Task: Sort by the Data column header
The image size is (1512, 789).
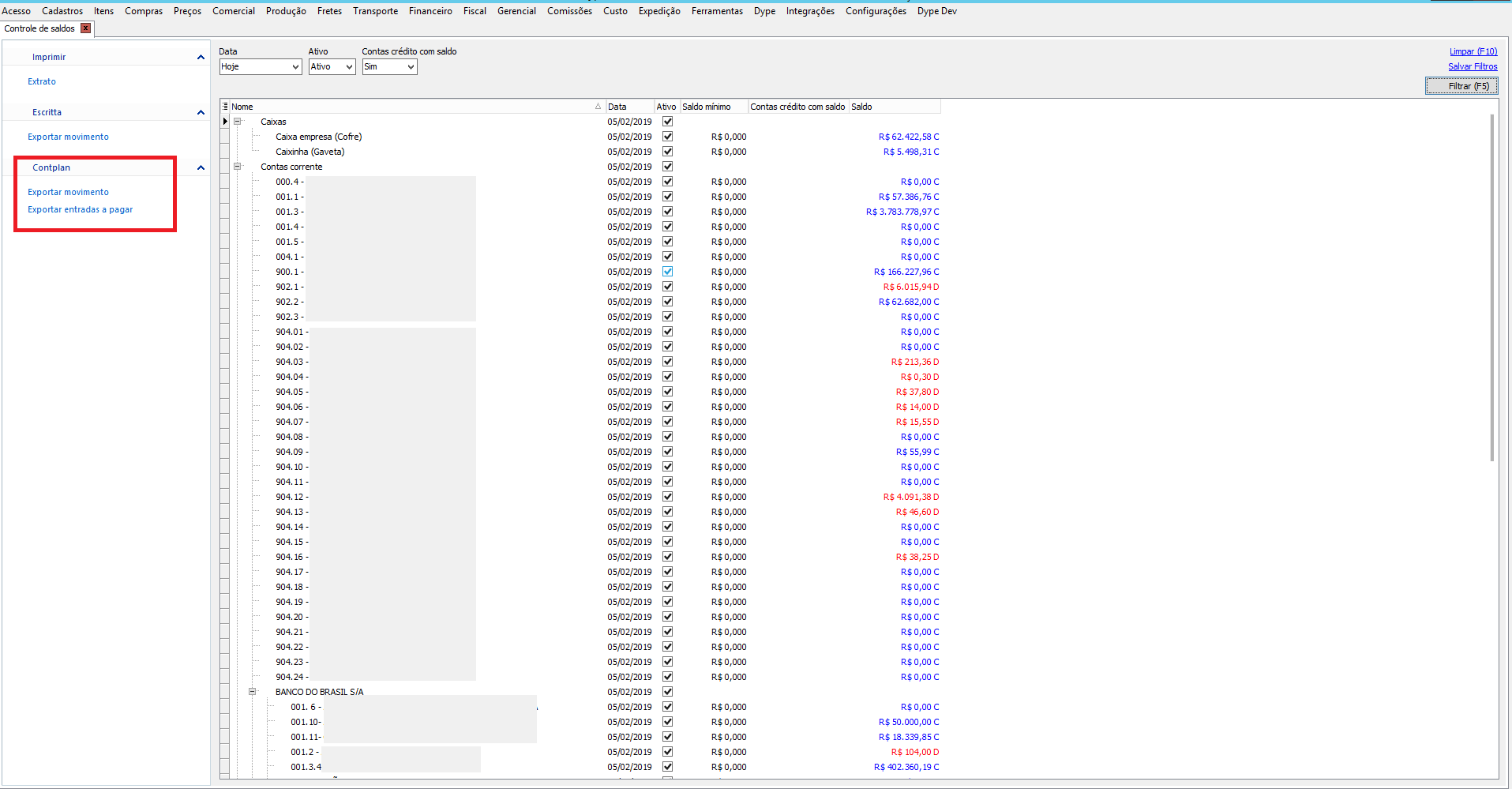Action: (x=630, y=107)
